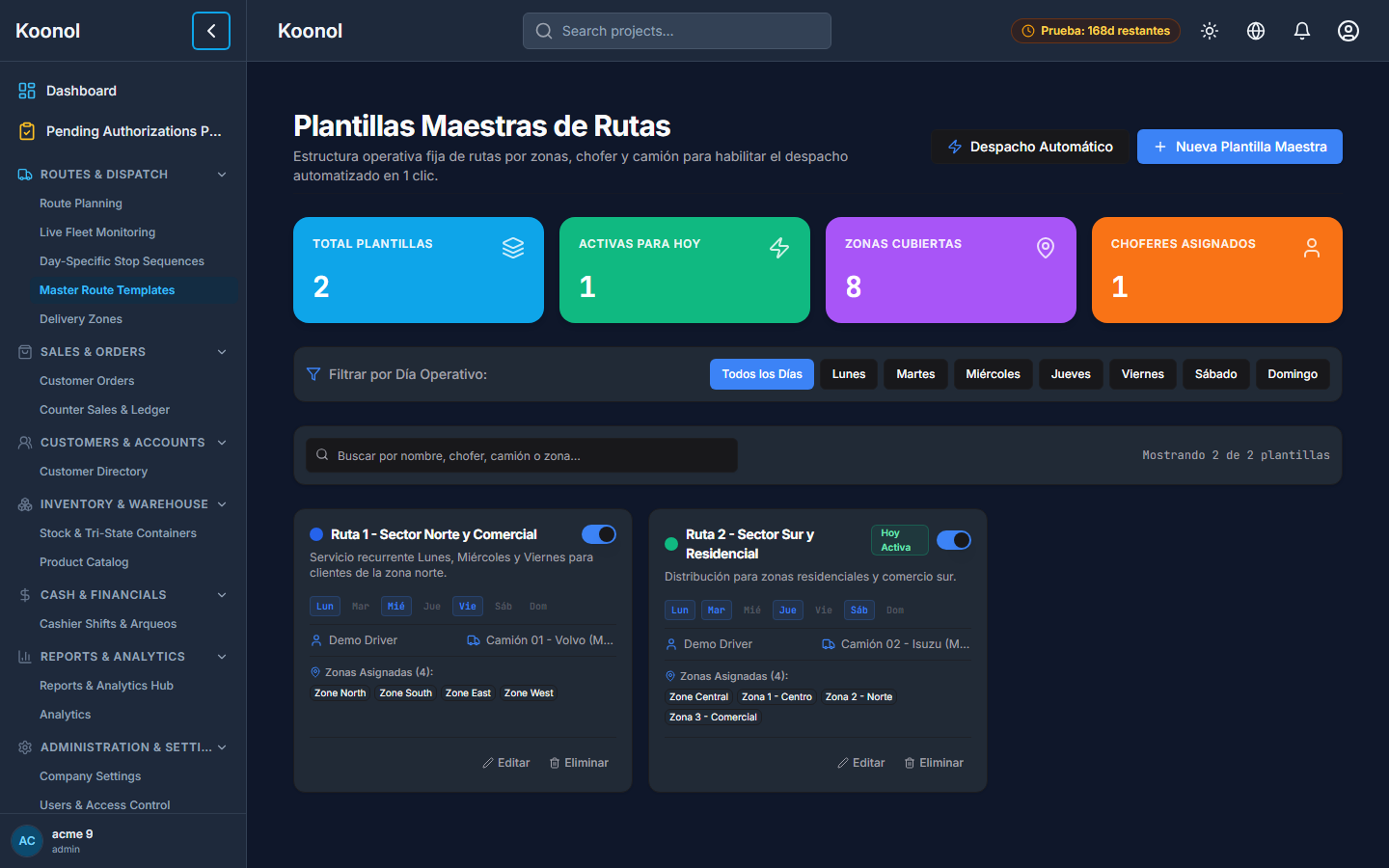
Task: Click the pencil Editar icon for Ruta 2
Action: (x=843, y=763)
